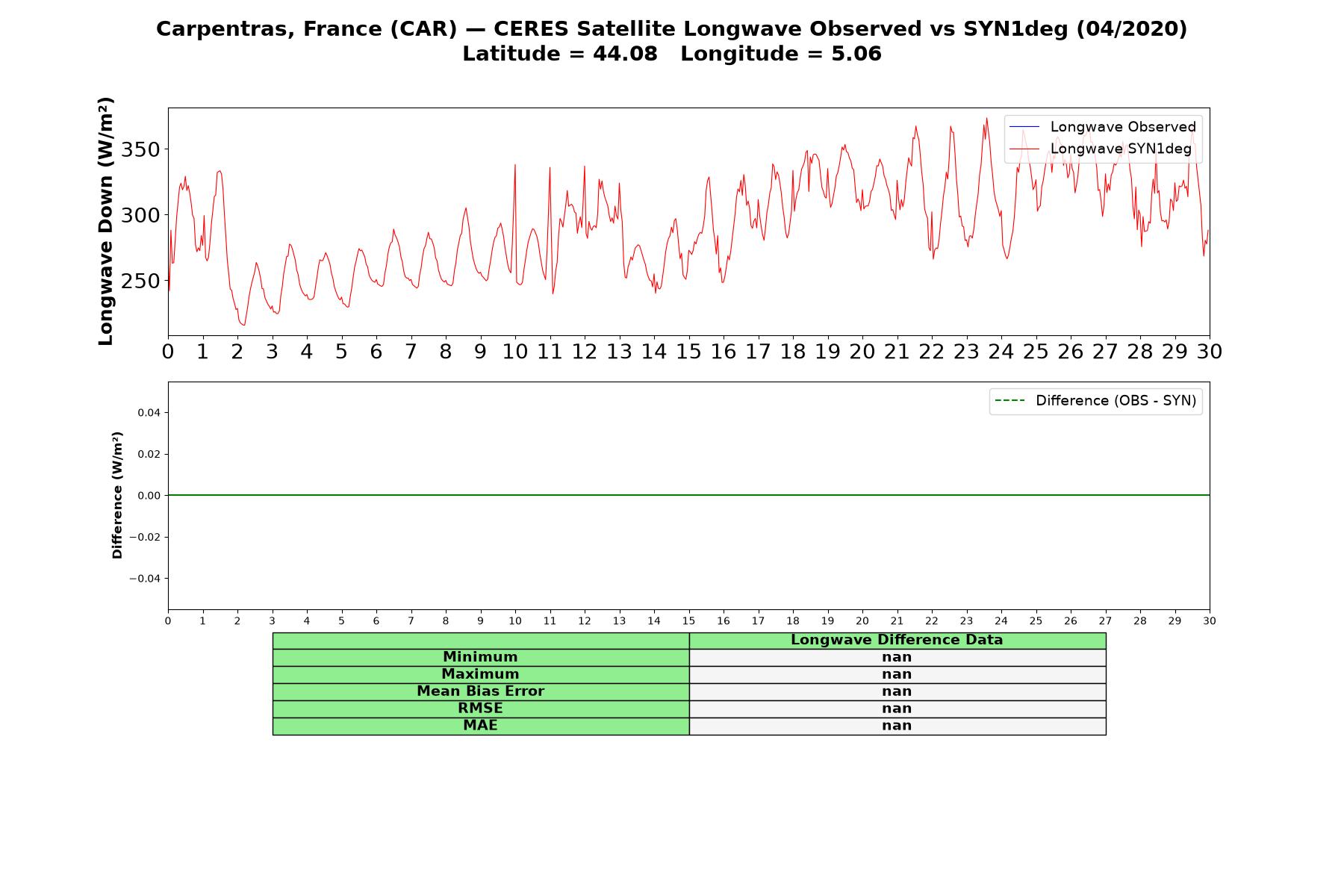Image resolution: width=1344 pixels, height=896 pixels.
Task: Click the nan value beside RMSE
Action: 897,709
